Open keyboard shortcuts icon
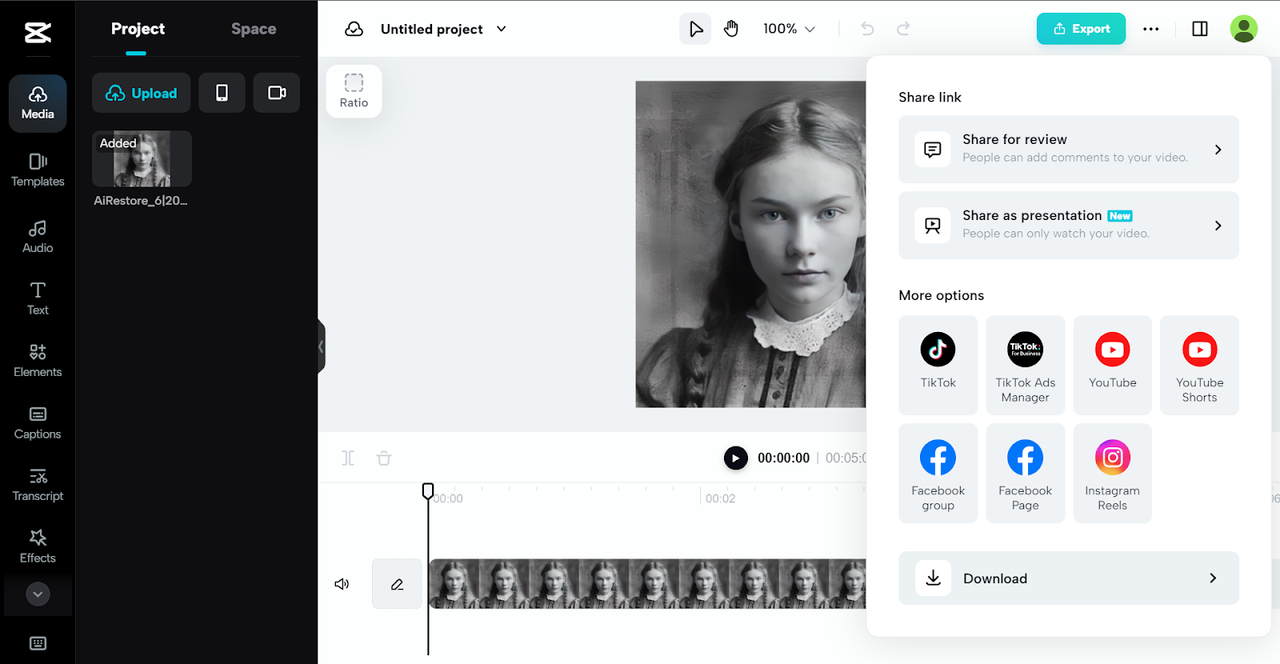This screenshot has width=1280, height=664. (38, 643)
